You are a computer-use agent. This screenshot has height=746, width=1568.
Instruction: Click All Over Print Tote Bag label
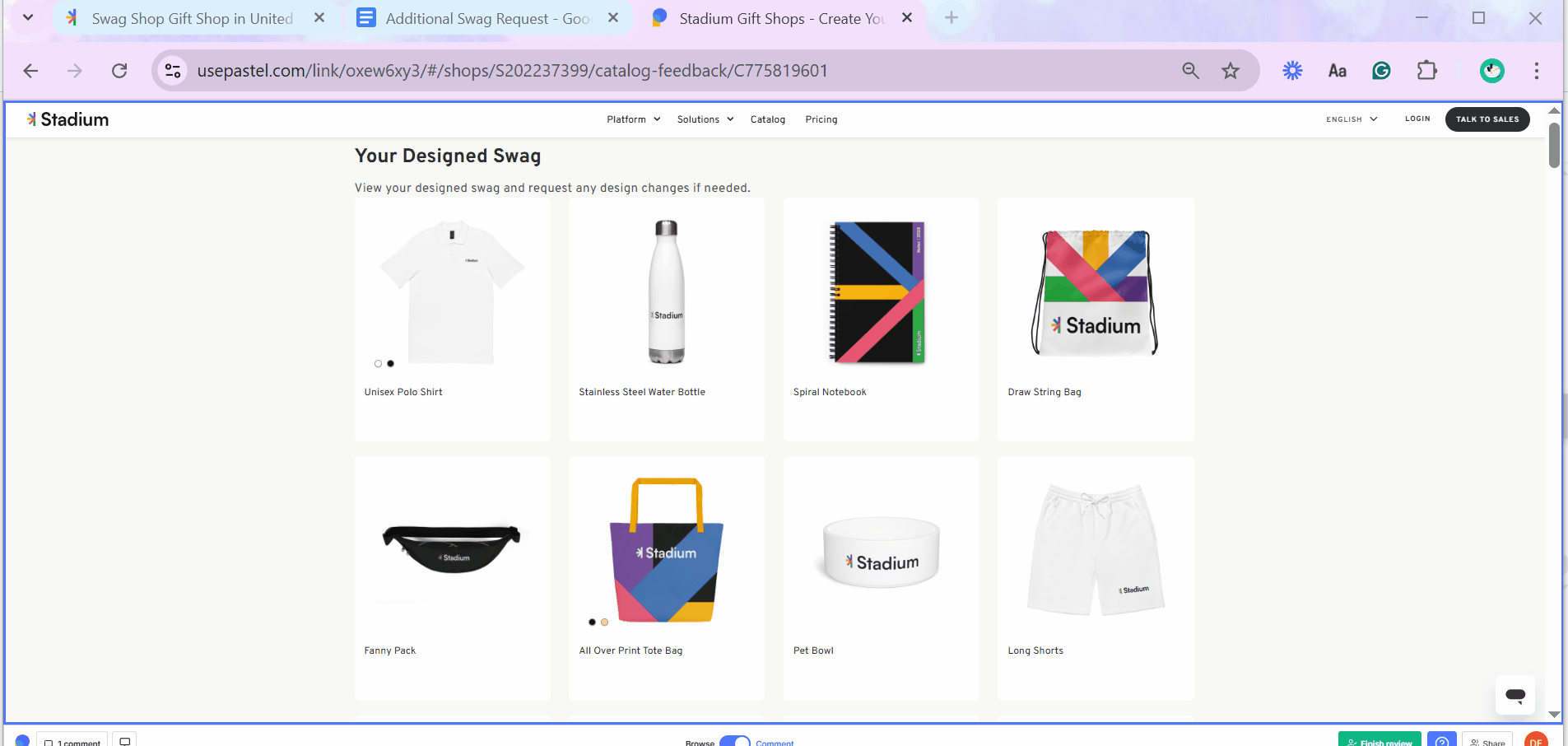[x=630, y=650]
